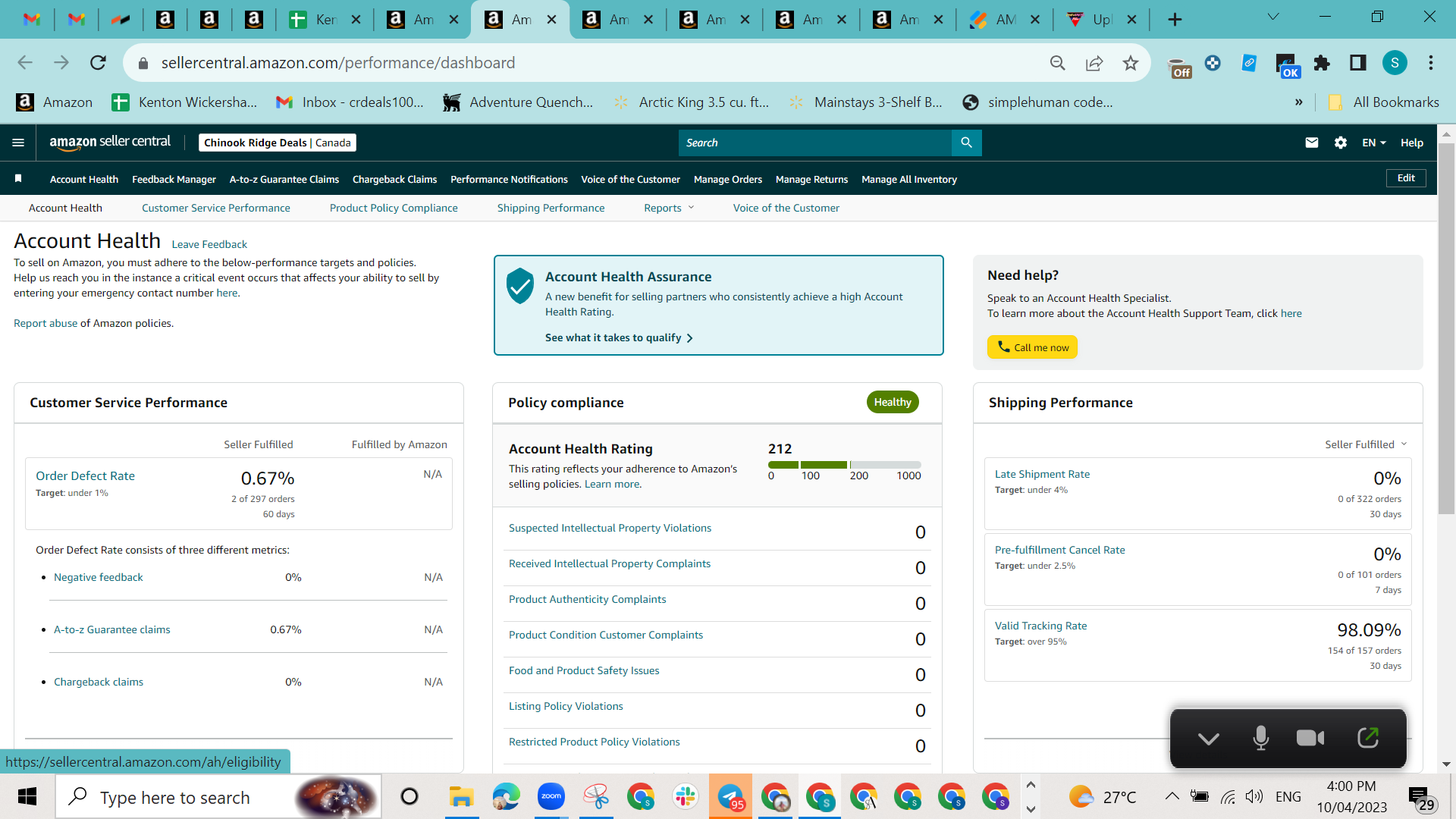Open File Explorer from the taskbar
This screenshot has height=819, width=1456.
pyautogui.click(x=461, y=797)
